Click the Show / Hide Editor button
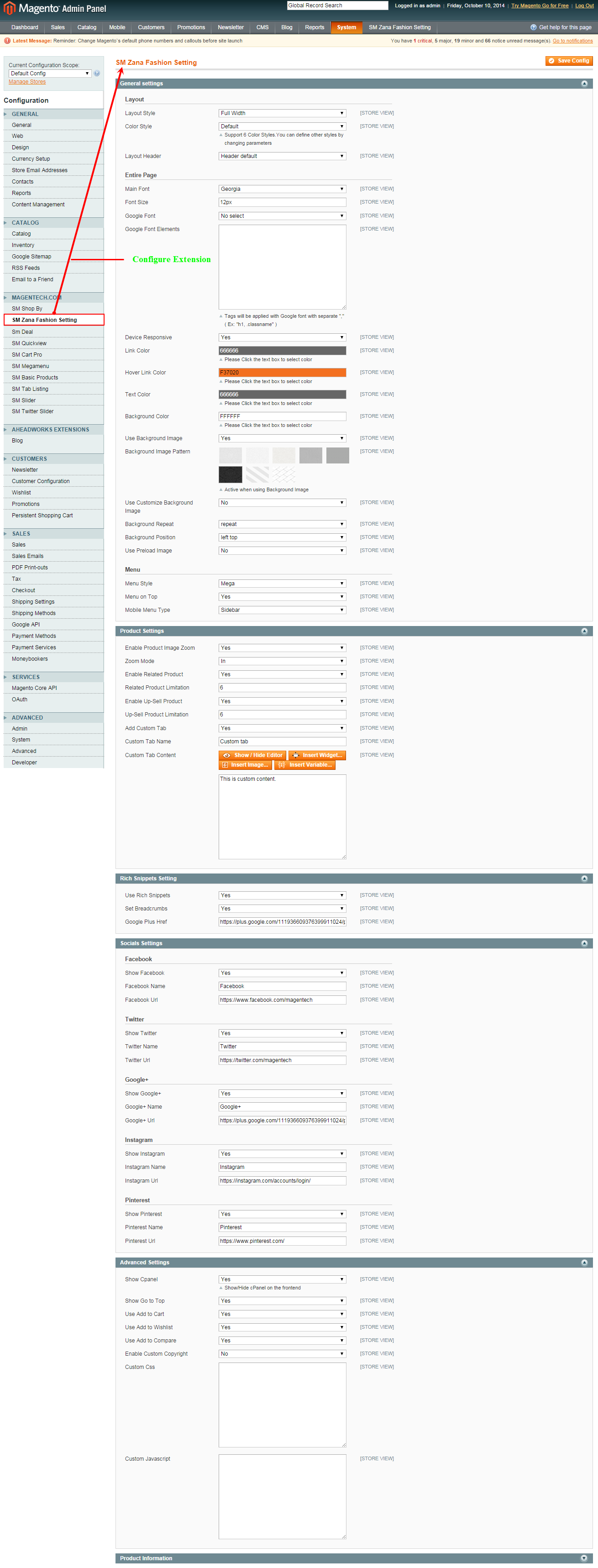The height and width of the screenshot is (1568, 598). click(x=252, y=755)
